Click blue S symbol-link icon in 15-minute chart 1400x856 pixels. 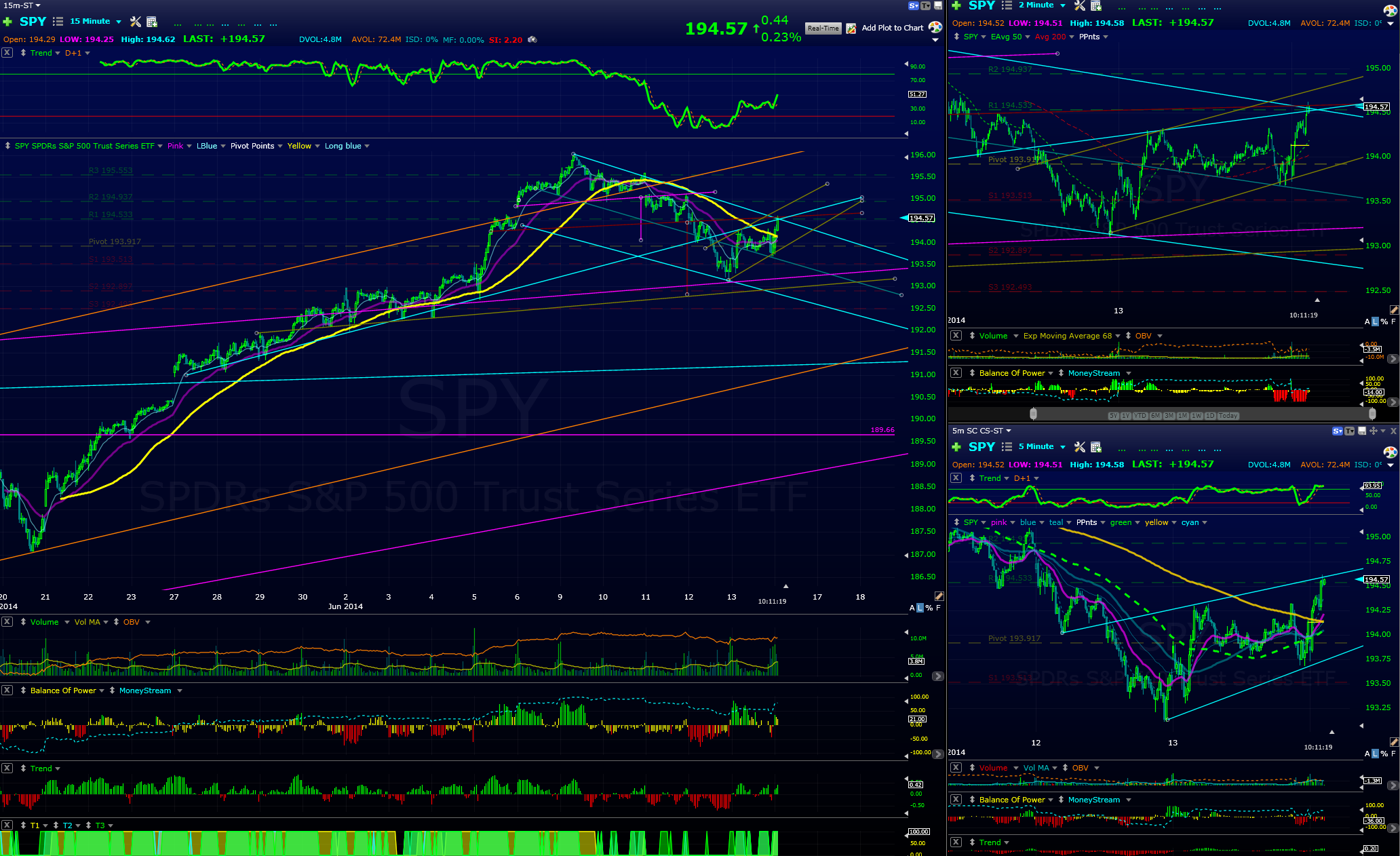tap(914, 5)
